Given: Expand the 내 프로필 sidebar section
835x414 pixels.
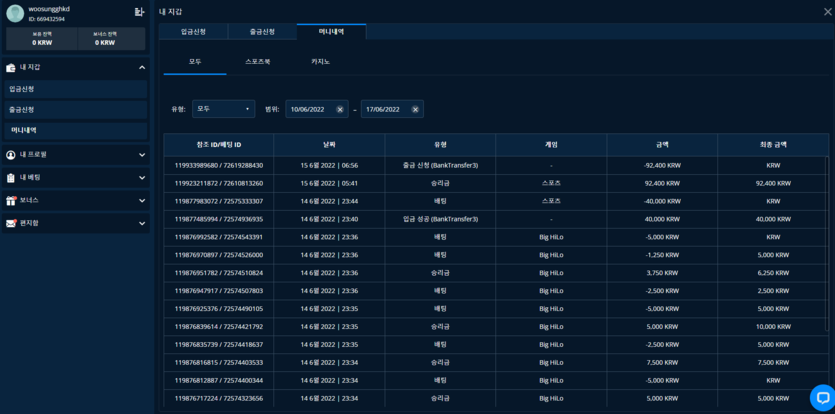Looking at the screenshot, I should (142, 155).
